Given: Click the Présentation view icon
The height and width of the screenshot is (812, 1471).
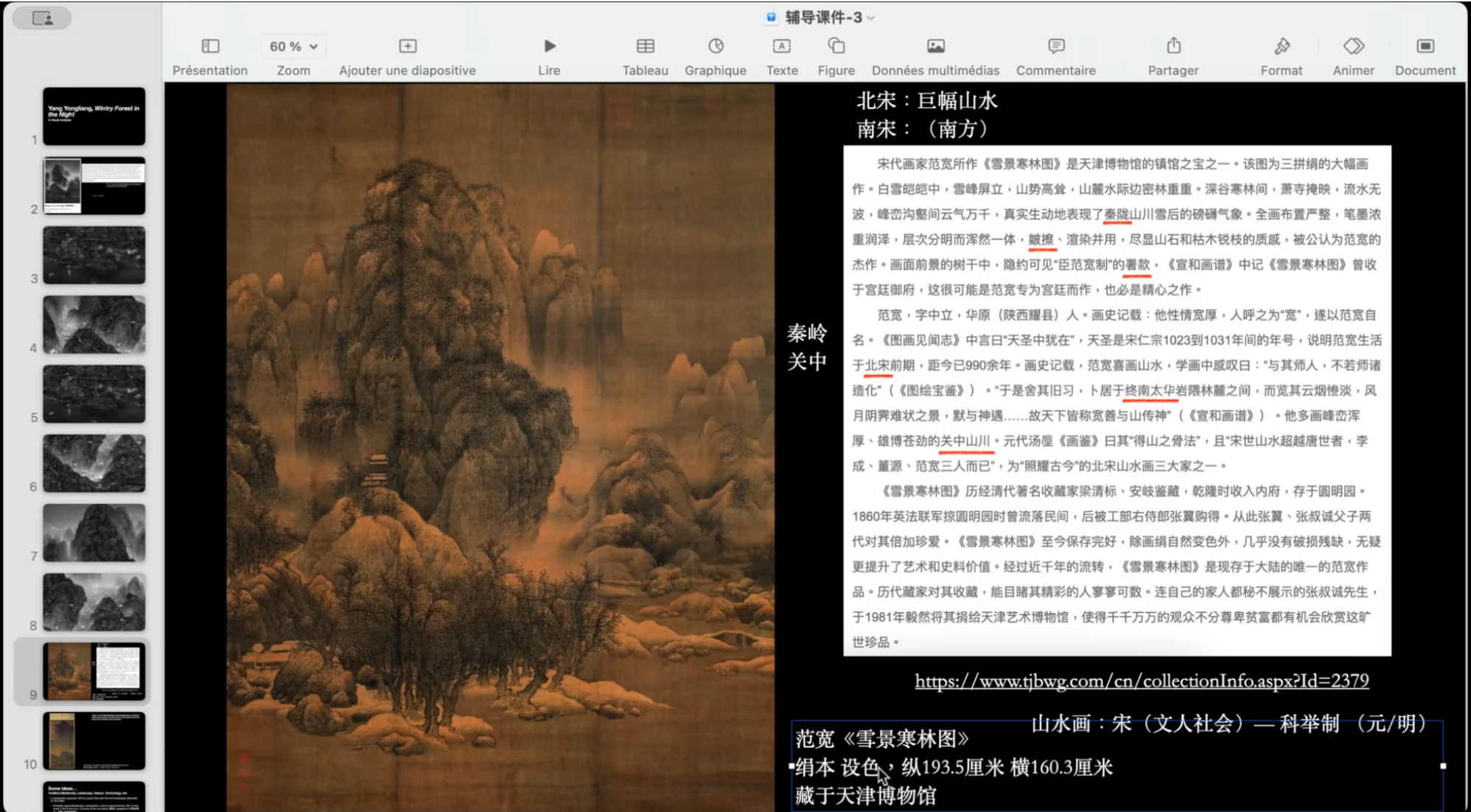Looking at the screenshot, I should [x=210, y=46].
